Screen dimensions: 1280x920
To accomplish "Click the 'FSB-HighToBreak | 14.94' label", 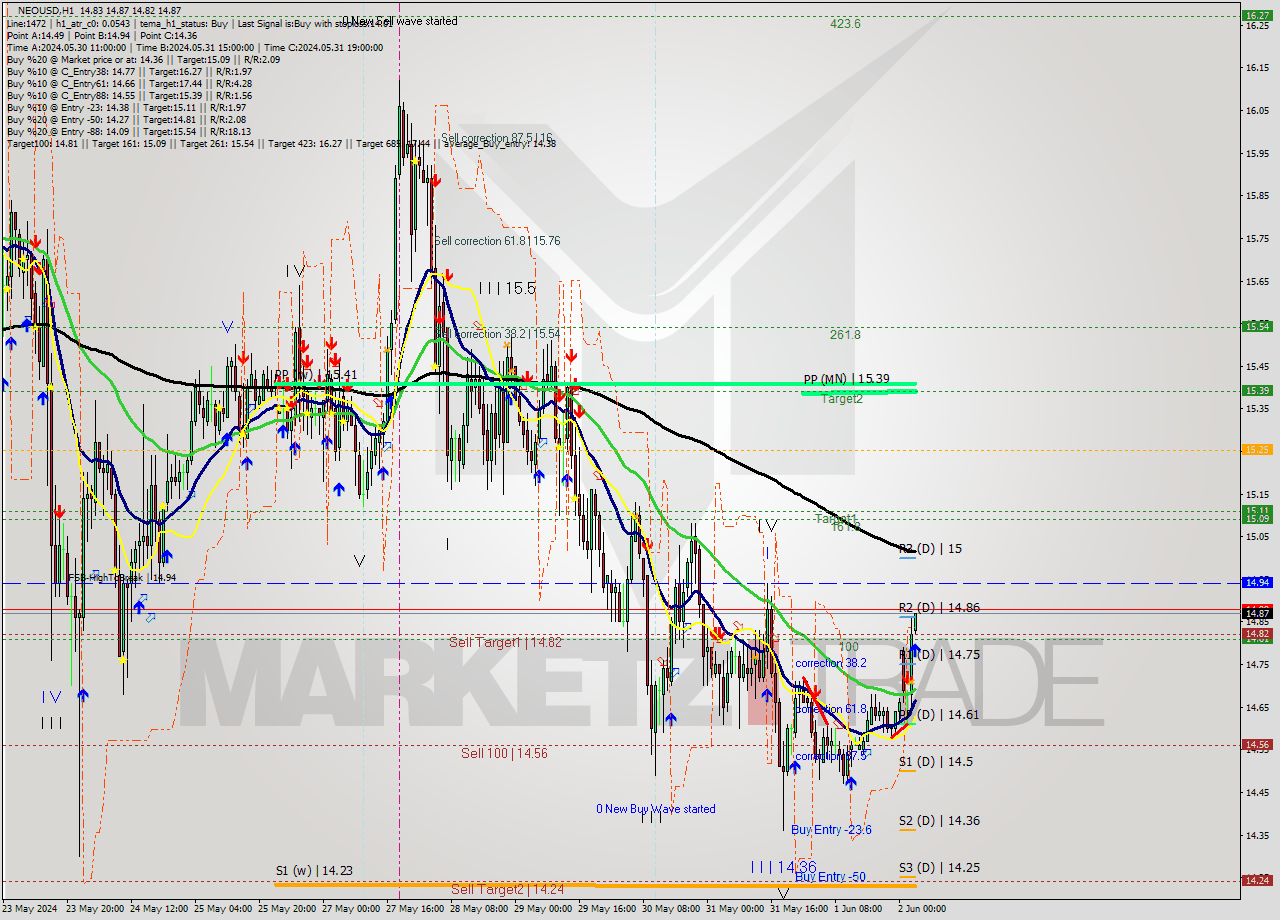I will [122, 578].
